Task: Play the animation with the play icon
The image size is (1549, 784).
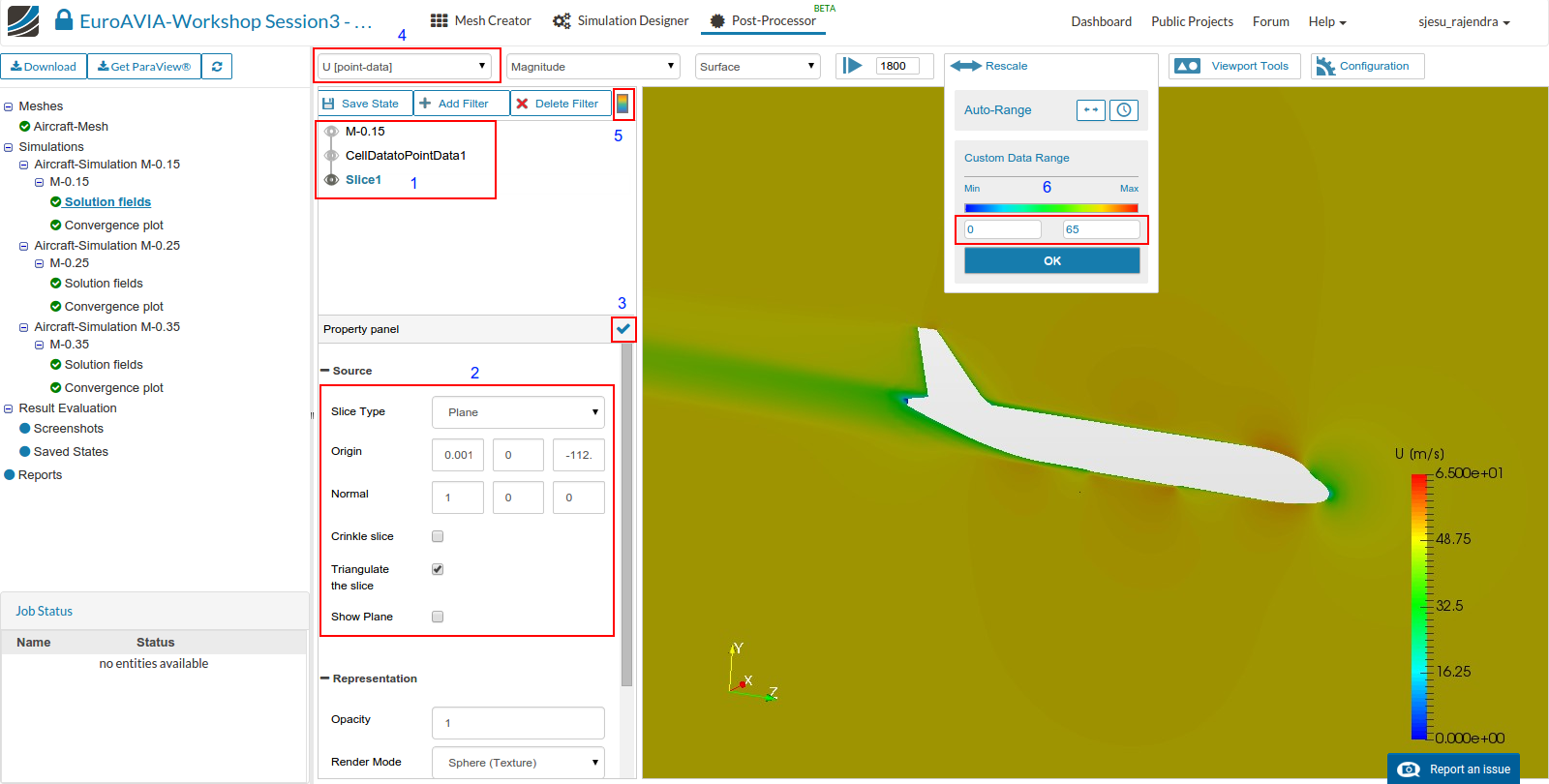Action: (852, 65)
